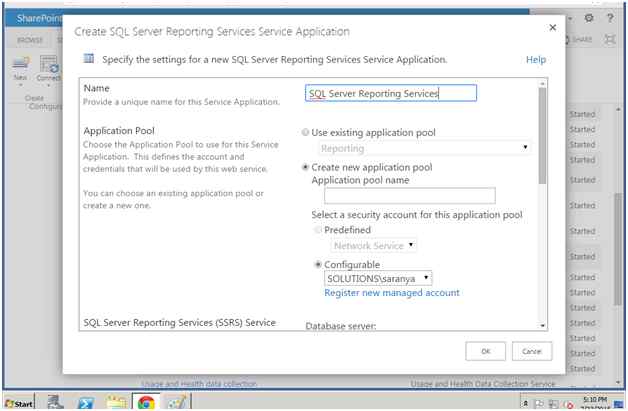Open the Reporting application pool dropdown

tap(425, 148)
